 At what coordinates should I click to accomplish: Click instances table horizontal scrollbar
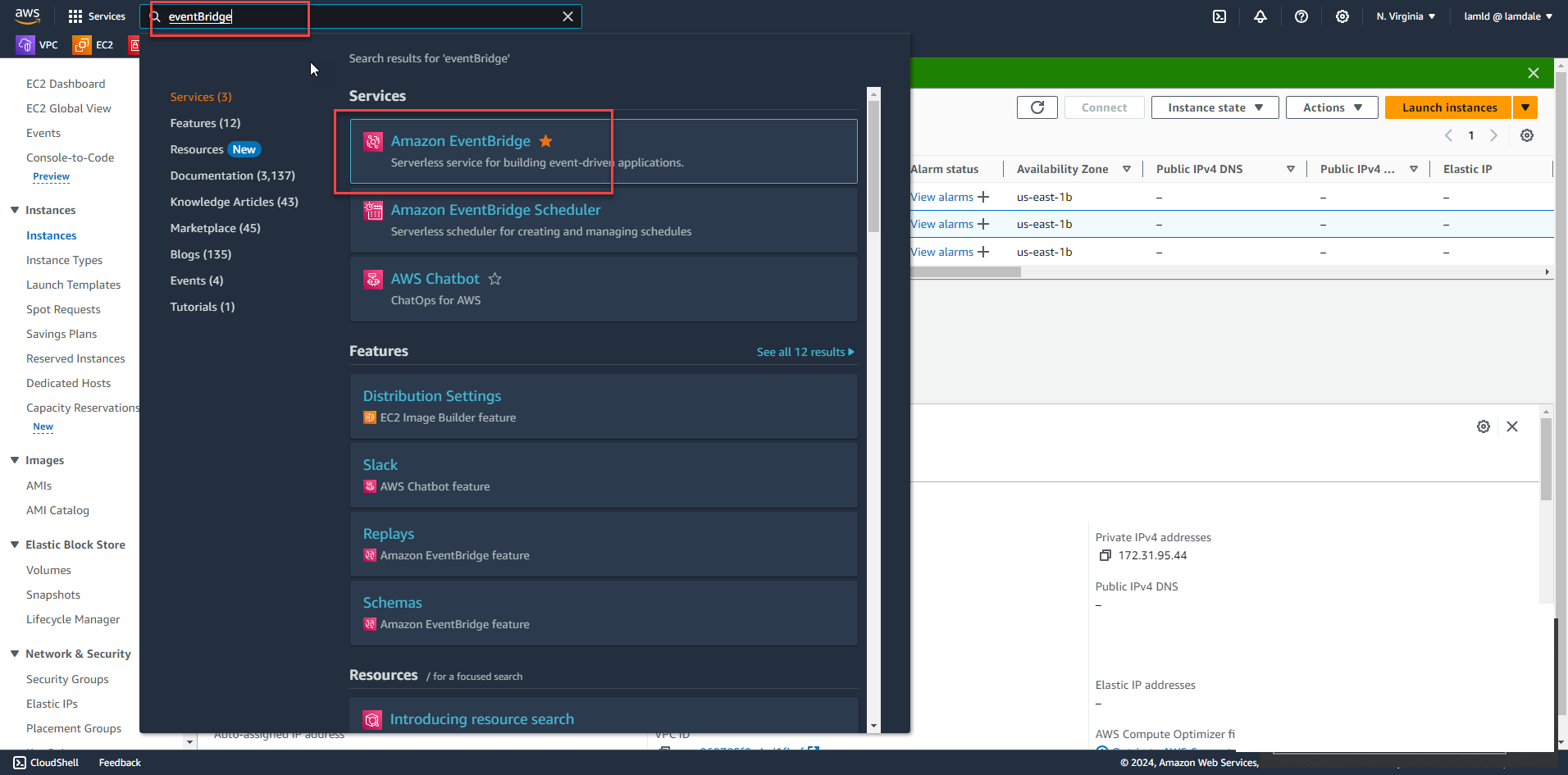tap(965, 271)
